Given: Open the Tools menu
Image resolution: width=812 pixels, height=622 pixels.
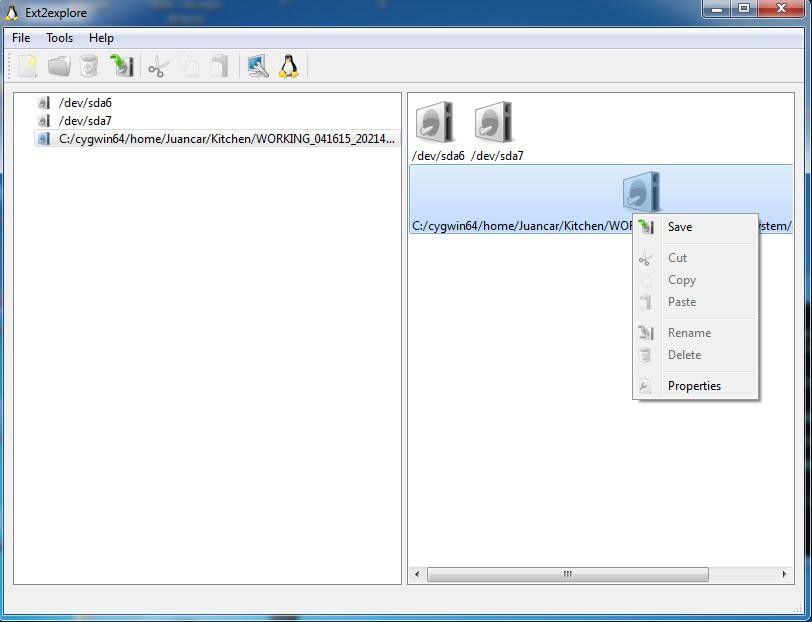Looking at the screenshot, I should point(60,38).
